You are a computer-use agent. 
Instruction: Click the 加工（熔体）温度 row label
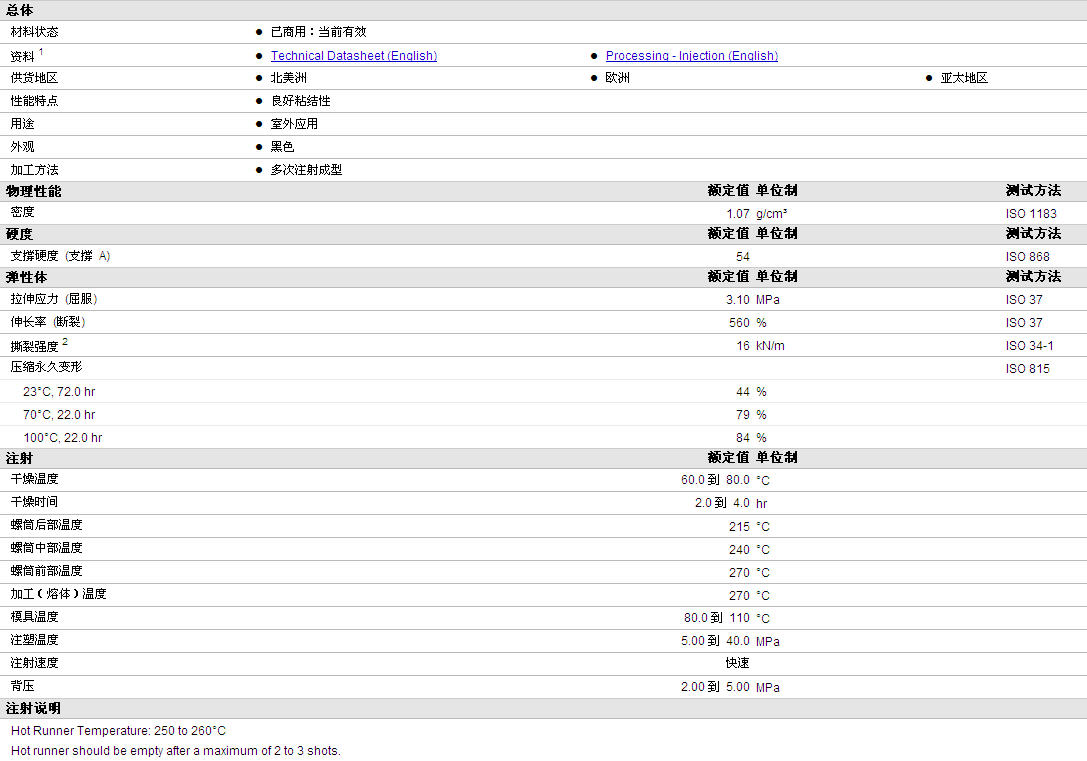(58, 594)
